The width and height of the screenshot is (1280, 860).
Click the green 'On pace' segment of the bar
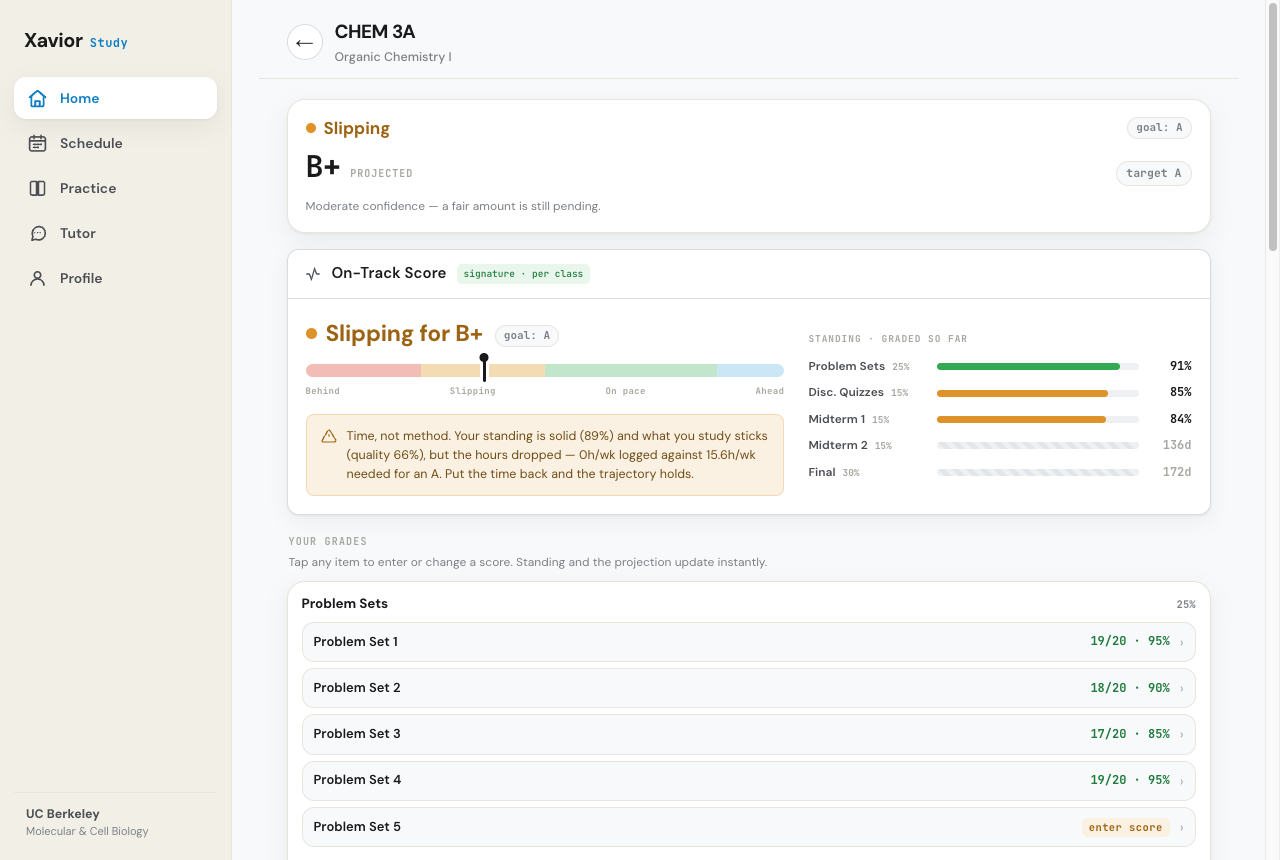(x=631, y=370)
